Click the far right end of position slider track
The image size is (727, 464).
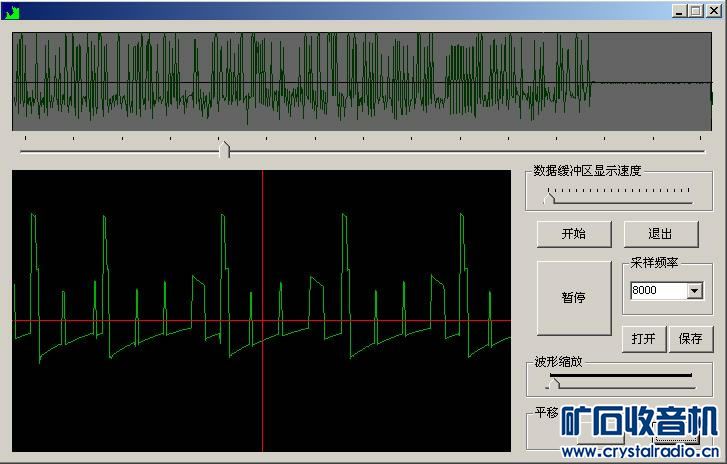701,151
